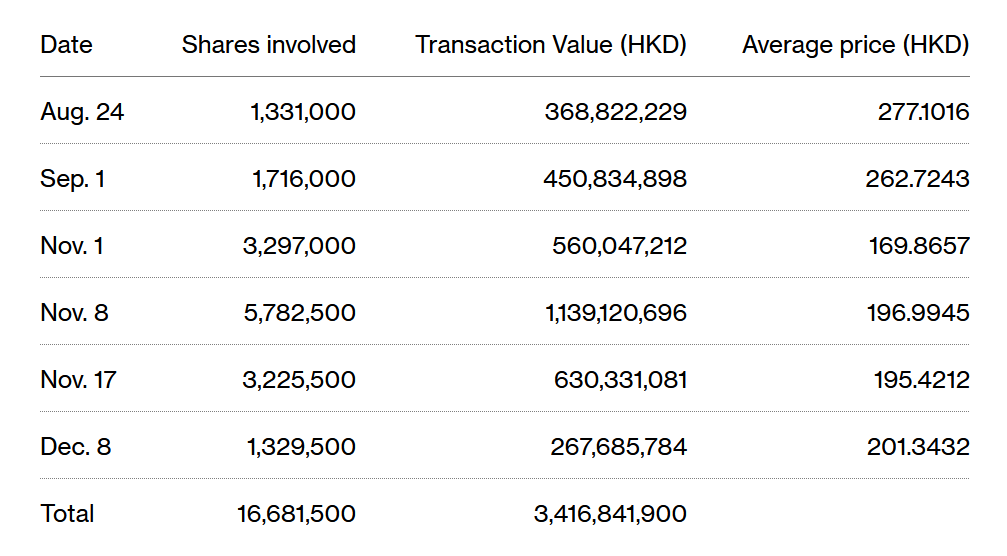
Task: Select the Sep. 1 date cell
Action: click(x=73, y=179)
